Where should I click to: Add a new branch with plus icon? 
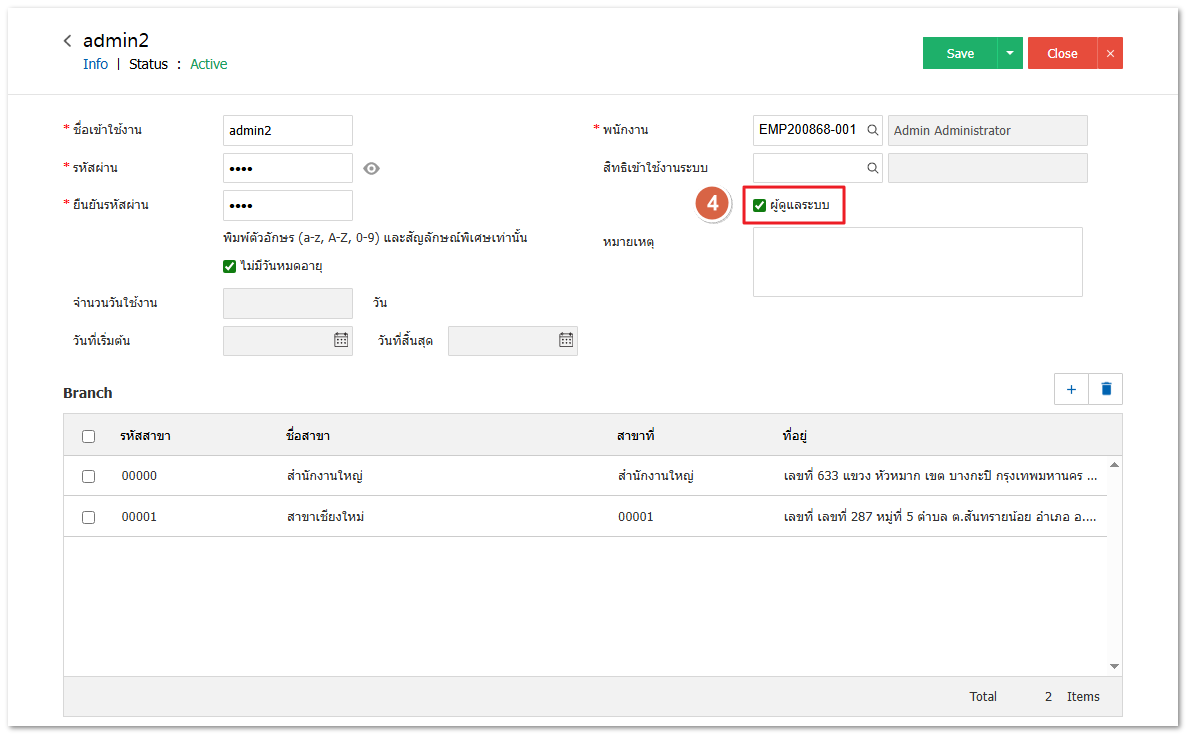(1071, 389)
